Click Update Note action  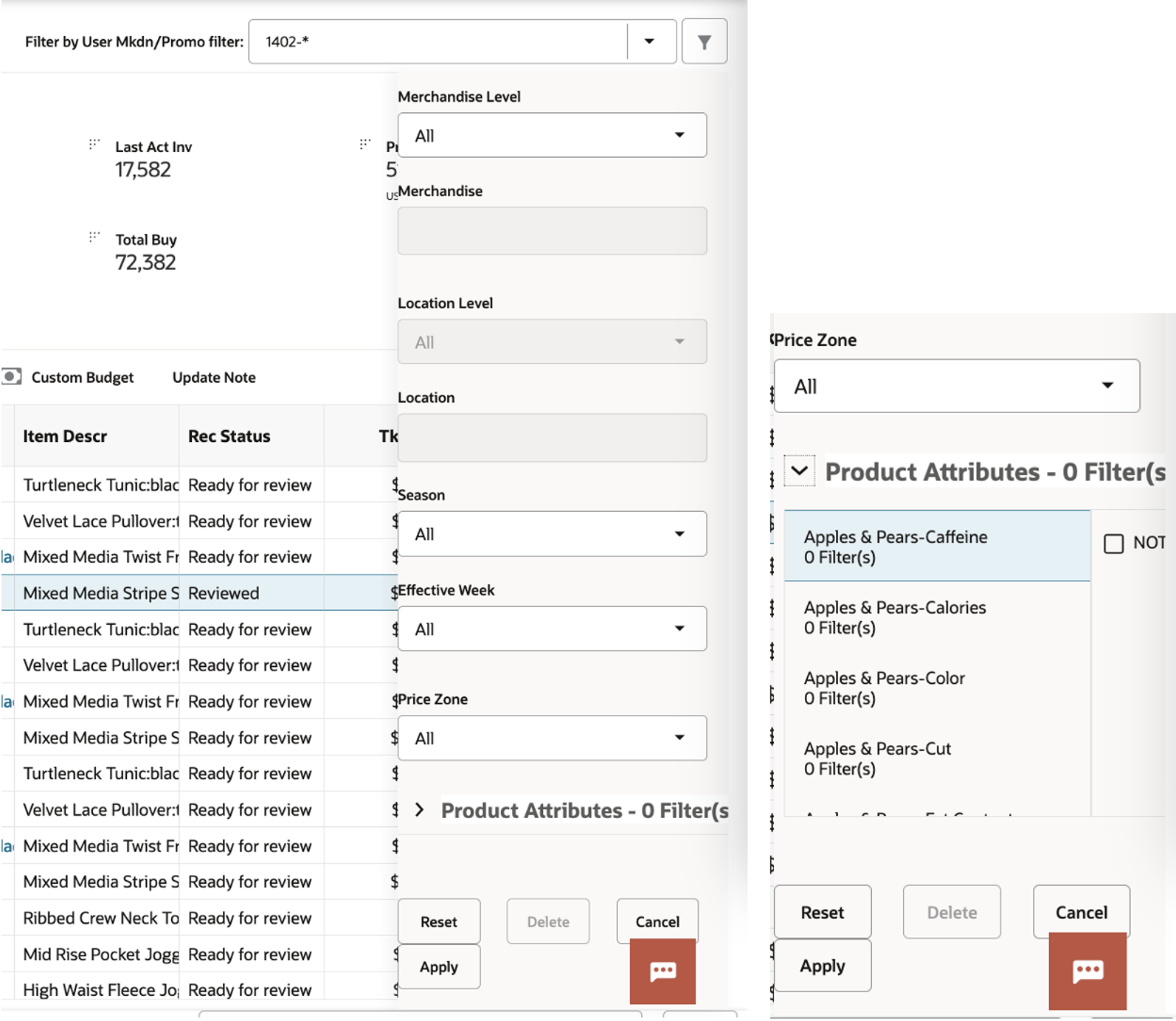point(214,377)
